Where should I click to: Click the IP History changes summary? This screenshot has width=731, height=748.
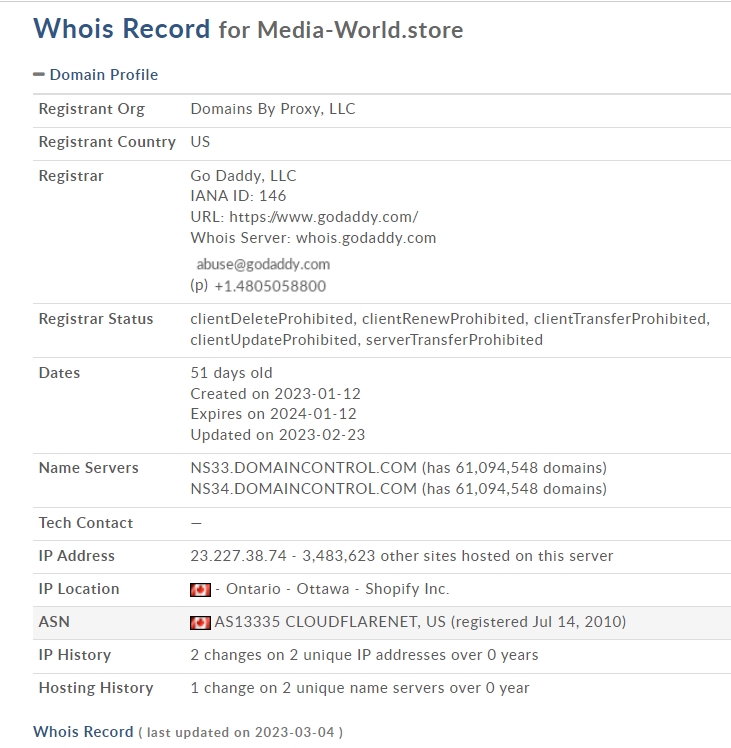(x=364, y=655)
